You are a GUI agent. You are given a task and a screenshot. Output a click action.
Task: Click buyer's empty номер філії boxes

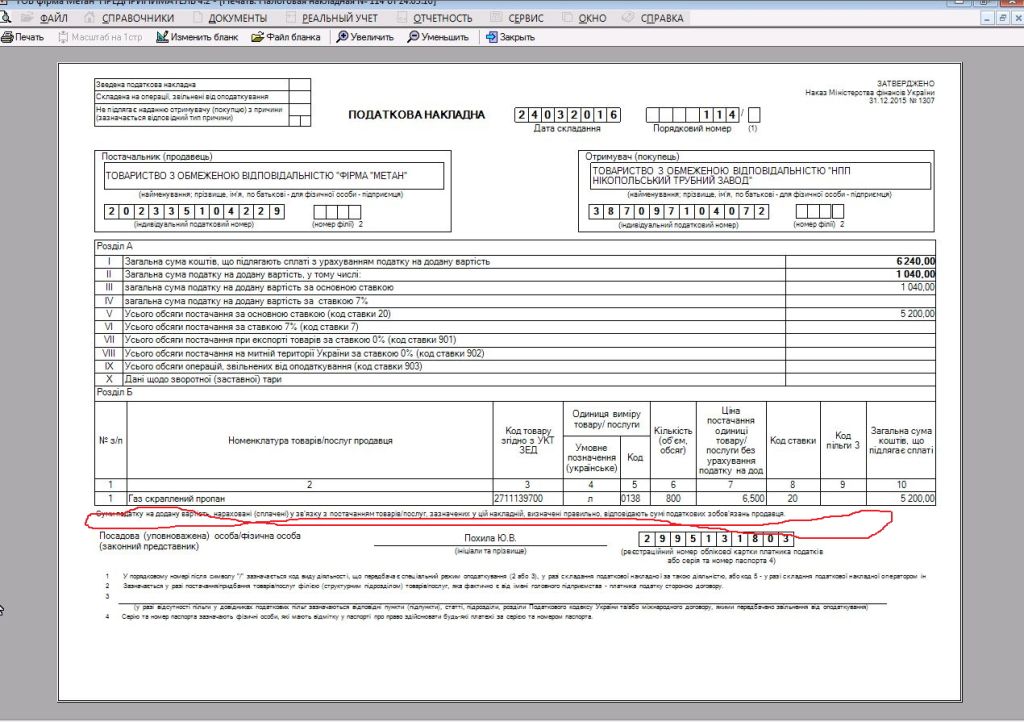pos(820,212)
